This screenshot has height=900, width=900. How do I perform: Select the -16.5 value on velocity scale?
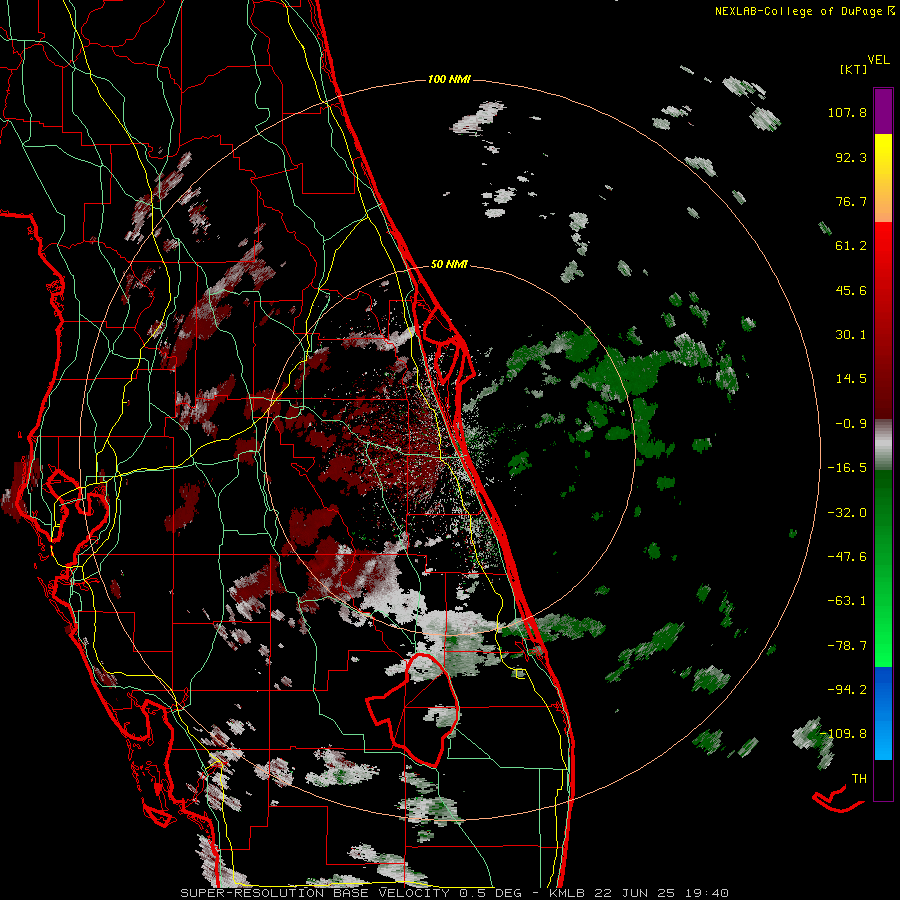coord(847,468)
